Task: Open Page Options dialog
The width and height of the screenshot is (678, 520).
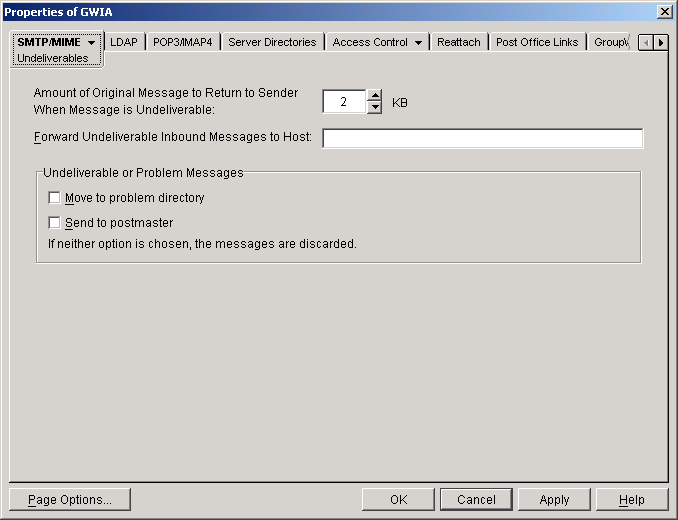Action: 70,500
